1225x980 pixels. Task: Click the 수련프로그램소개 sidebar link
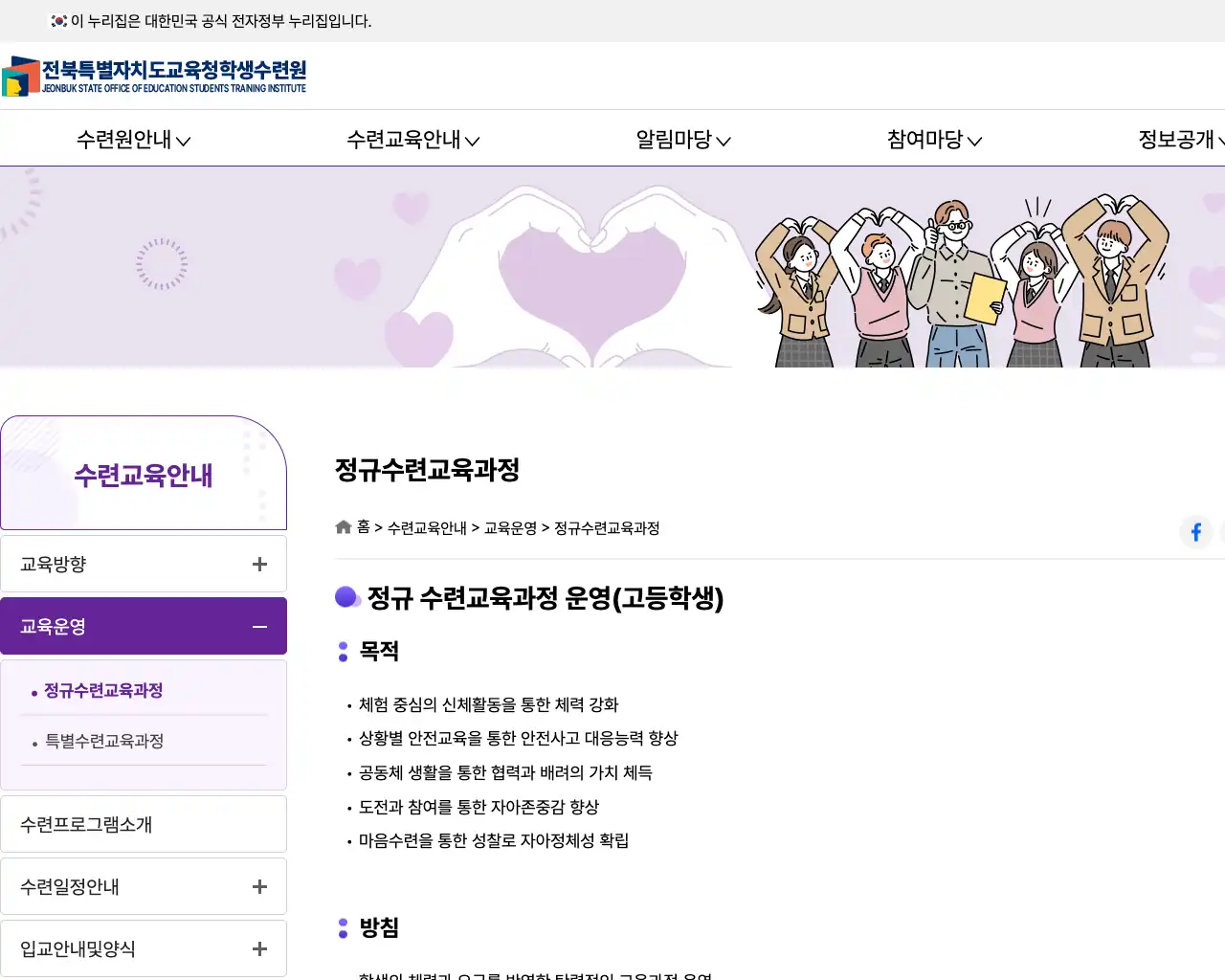[x=87, y=823]
